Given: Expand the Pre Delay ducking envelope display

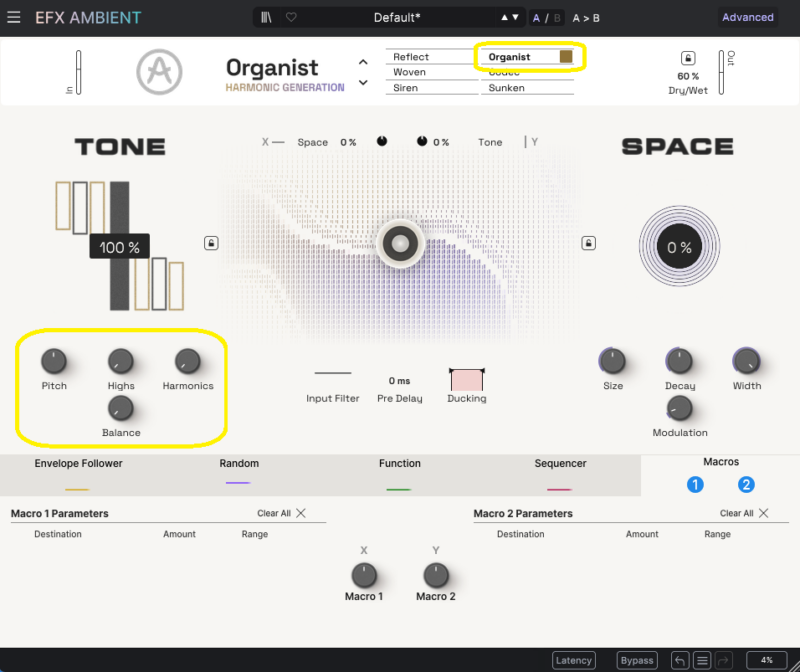Looking at the screenshot, I should point(466,379).
